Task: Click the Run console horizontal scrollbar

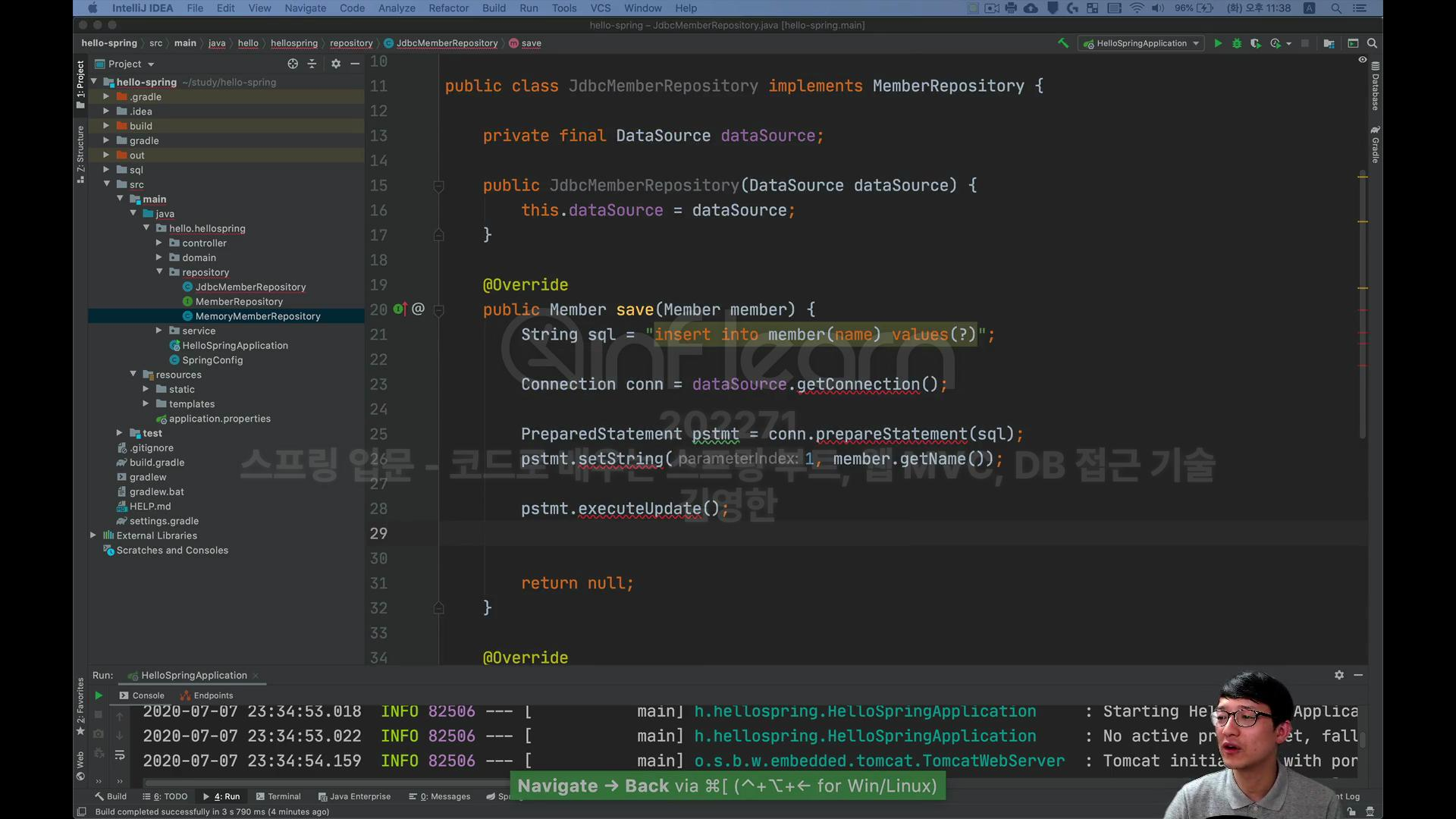Action: [x=326, y=783]
